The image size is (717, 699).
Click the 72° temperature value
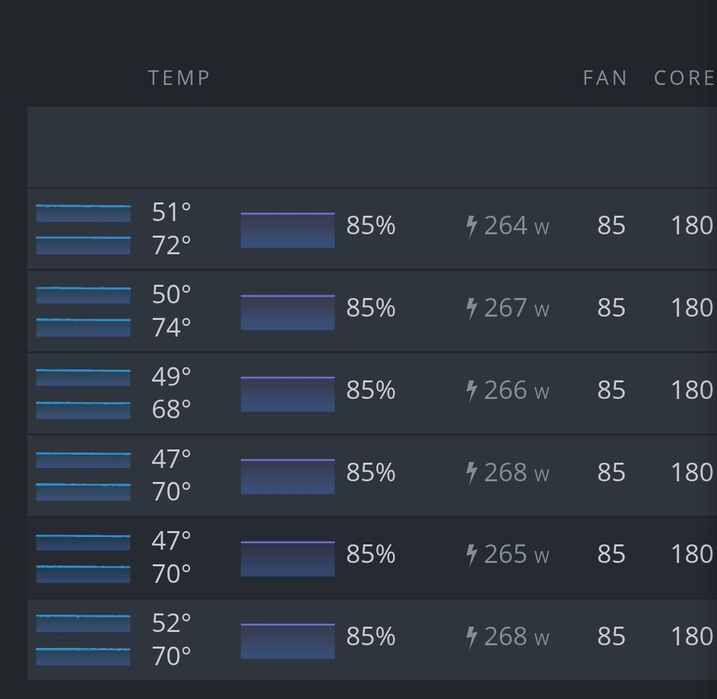171,245
